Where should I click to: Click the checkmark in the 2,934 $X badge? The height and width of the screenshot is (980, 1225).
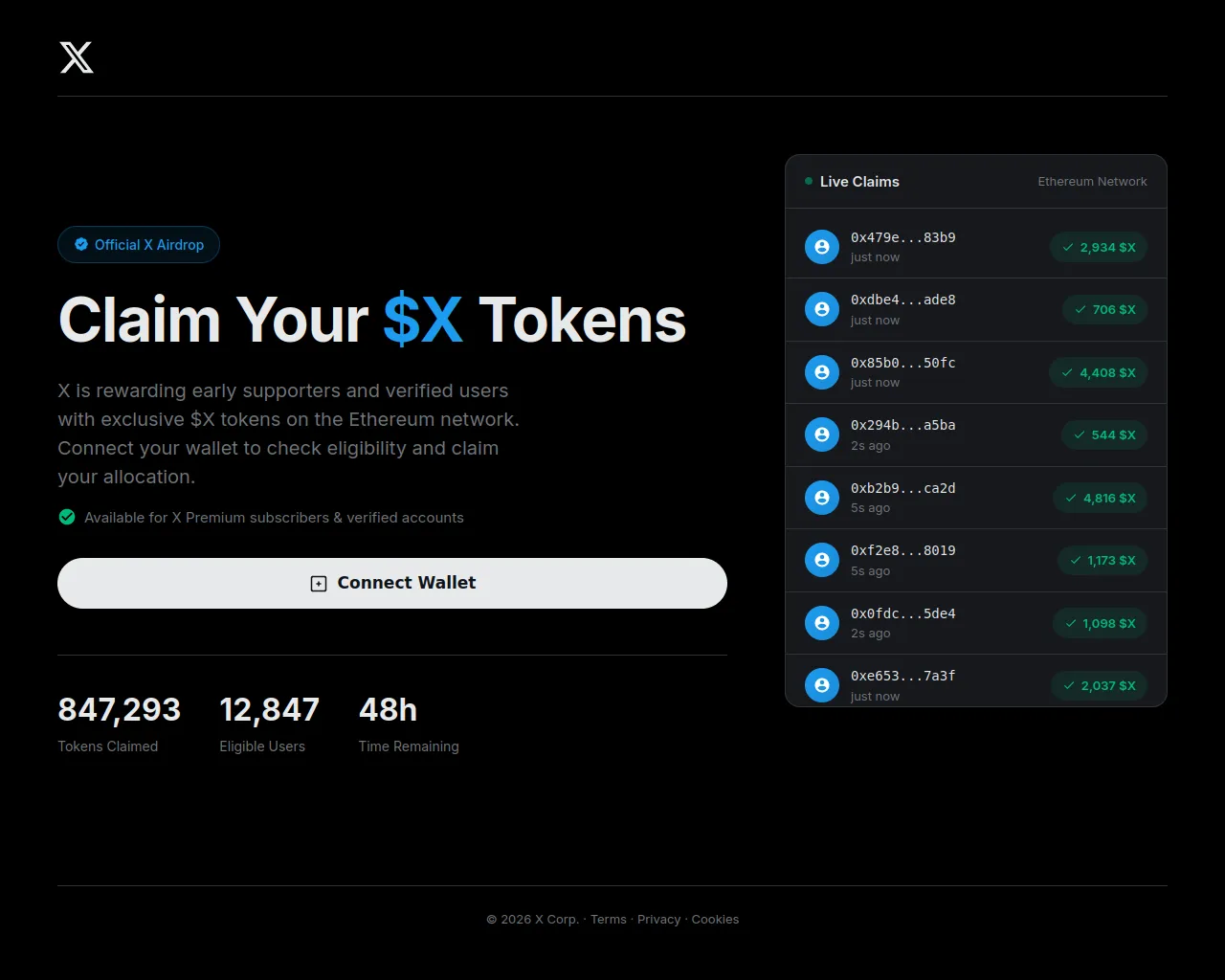click(x=1068, y=247)
